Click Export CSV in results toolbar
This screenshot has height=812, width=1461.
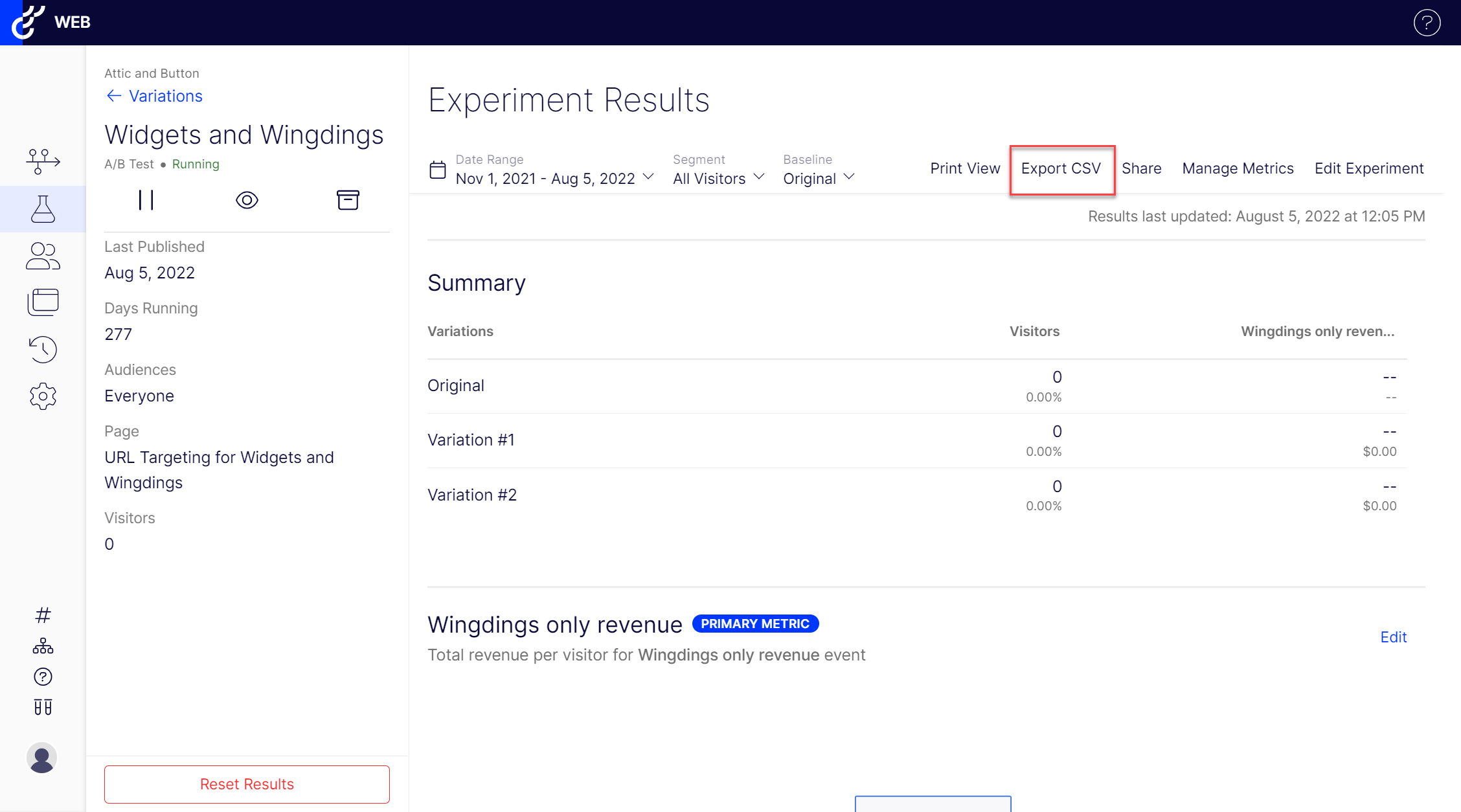pos(1061,168)
